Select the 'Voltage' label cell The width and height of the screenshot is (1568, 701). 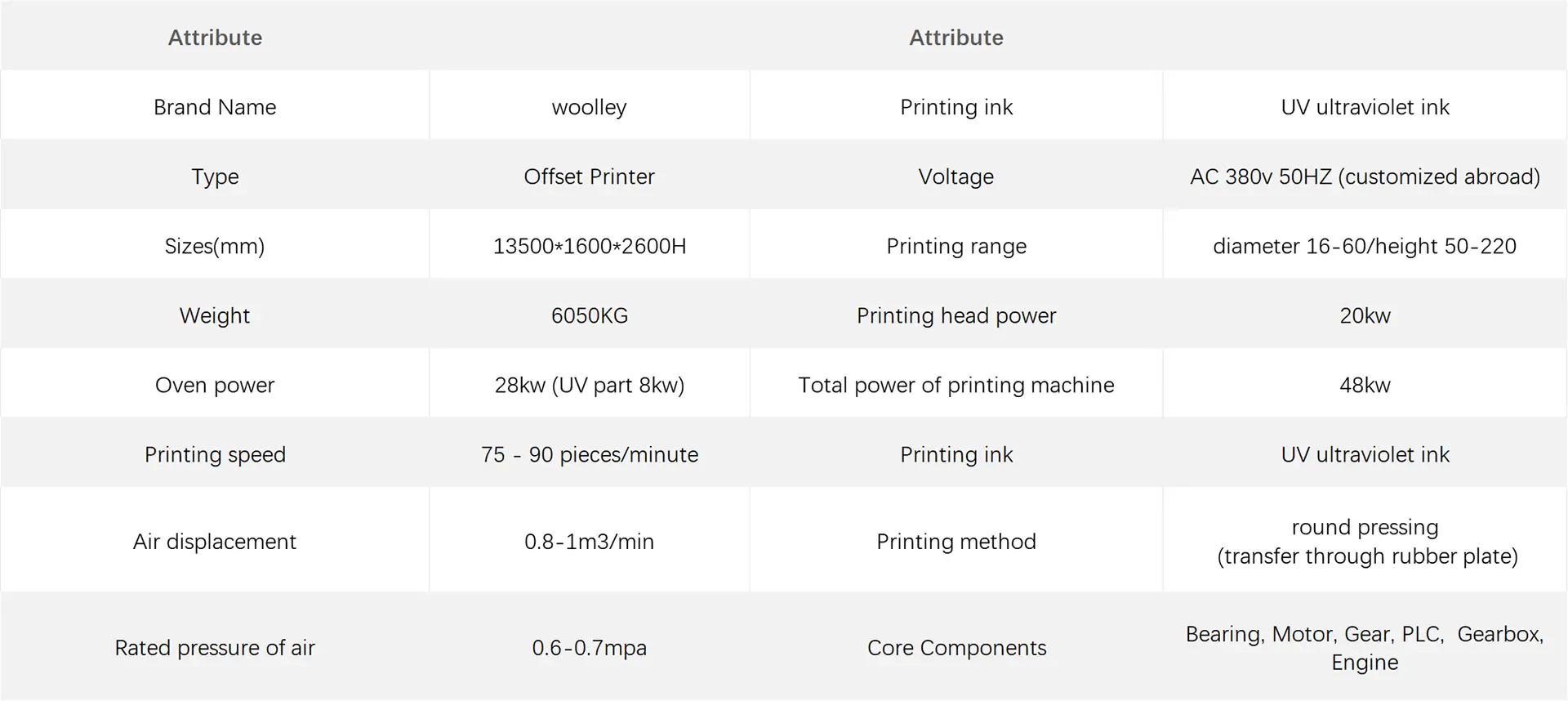[956, 176]
